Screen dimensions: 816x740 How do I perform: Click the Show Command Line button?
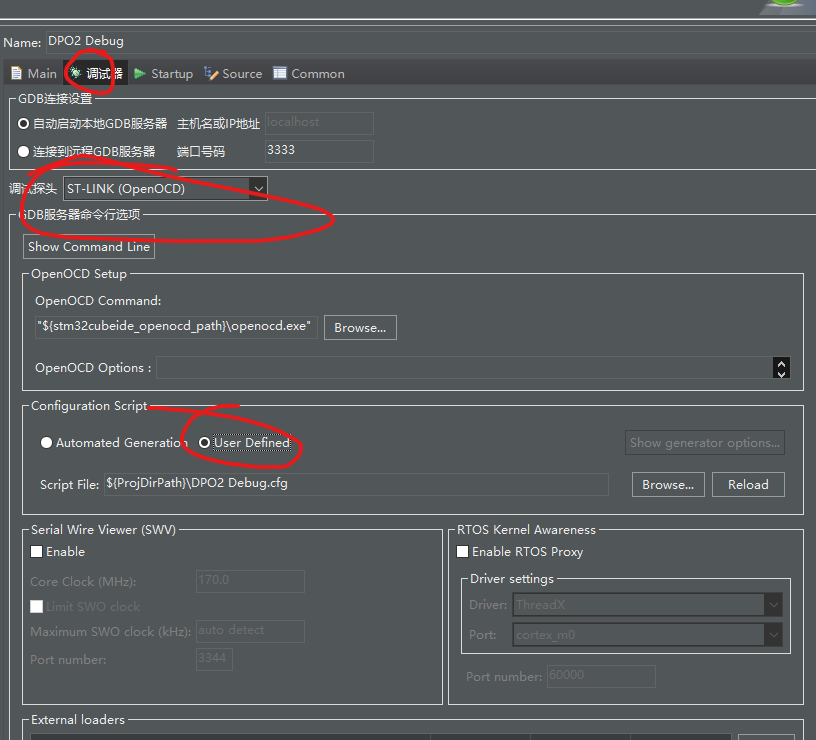(x=89, y=246)
